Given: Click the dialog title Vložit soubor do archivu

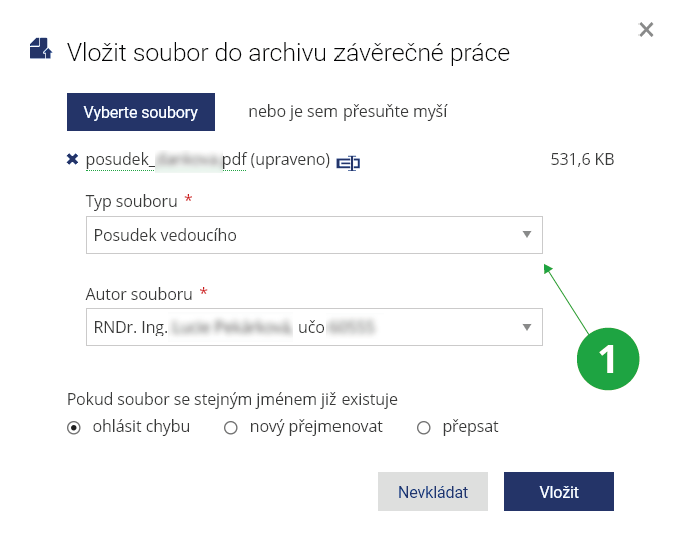Looking at the screenshot, I should pos(288,52).
